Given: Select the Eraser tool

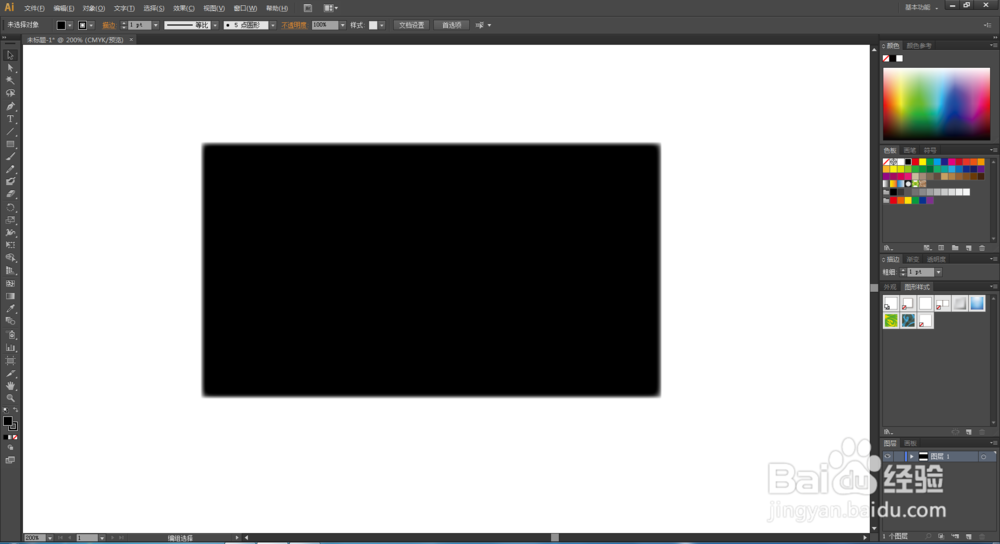Looking at the screenshot, I should (10, 195).
